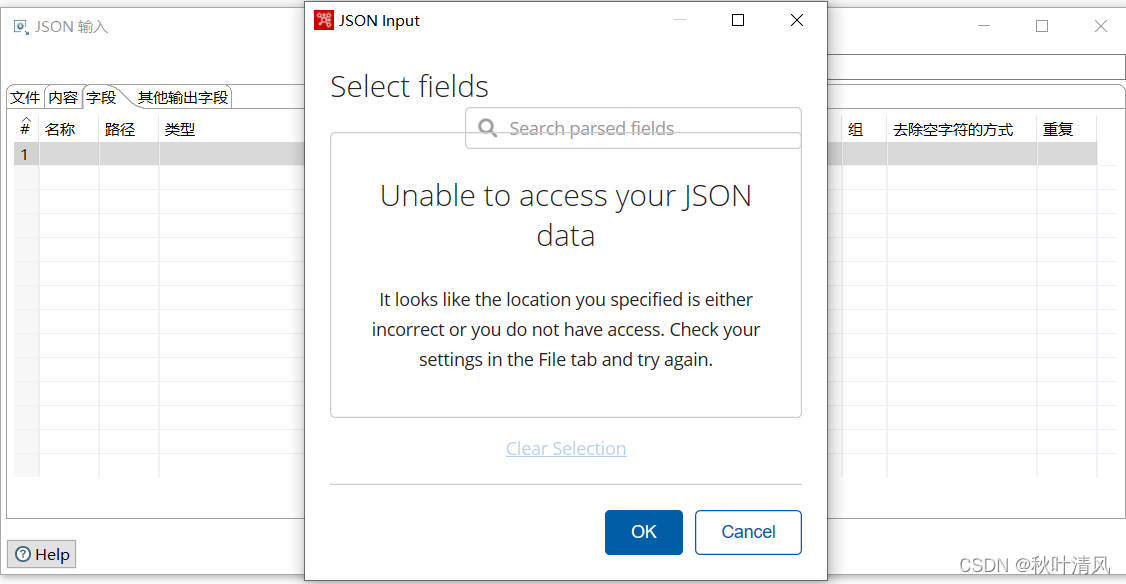Switch to the 内容 tab
The image size is (1126, 584).
tap(62, 96)
